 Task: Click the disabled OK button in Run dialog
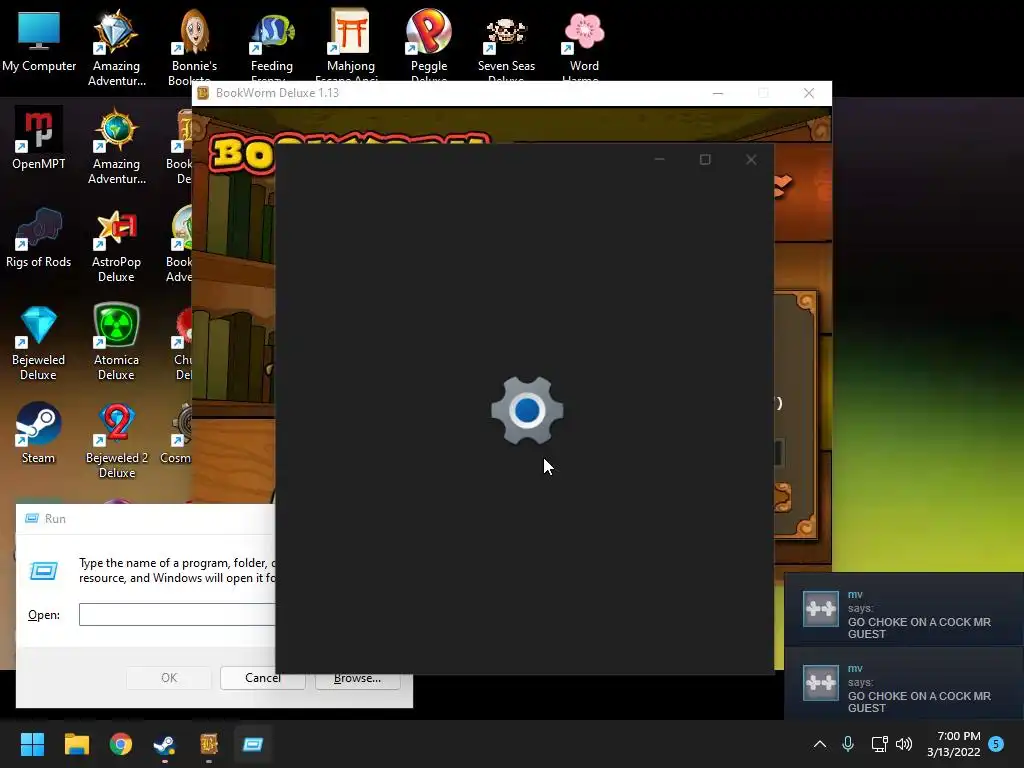(168, 678)
